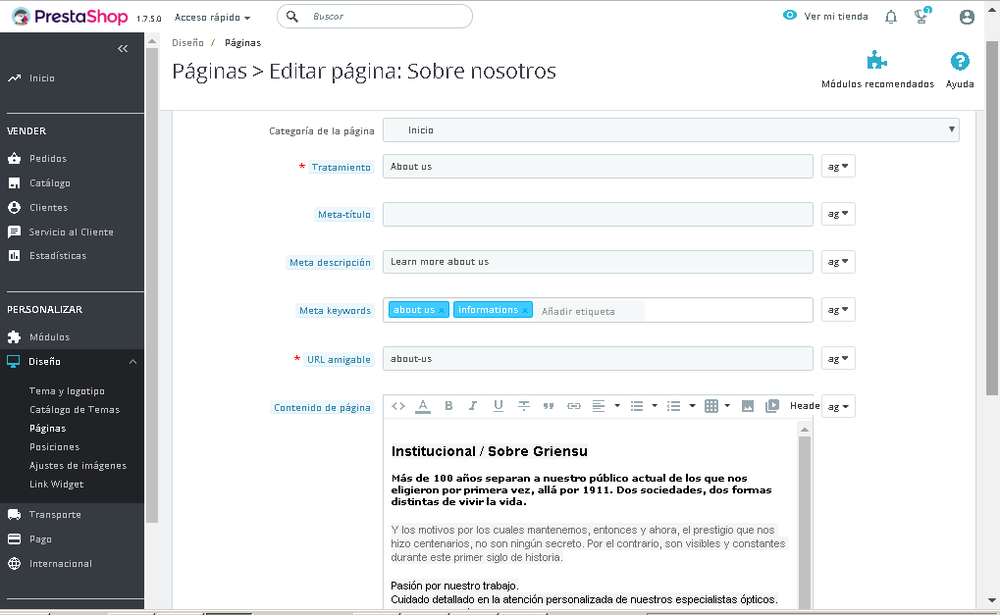Select Link Widget submenu item
This screenshot has width=1000, height=615.
pos(56,484)
